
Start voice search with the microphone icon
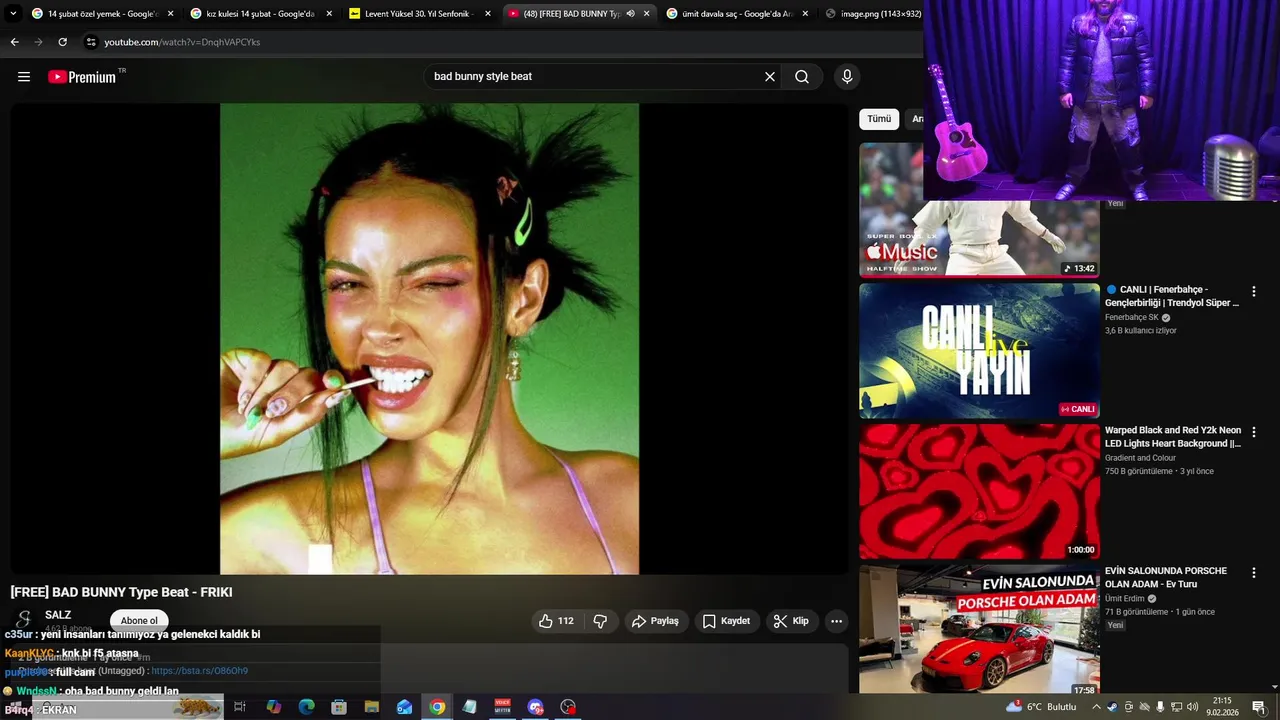(847, 77)
